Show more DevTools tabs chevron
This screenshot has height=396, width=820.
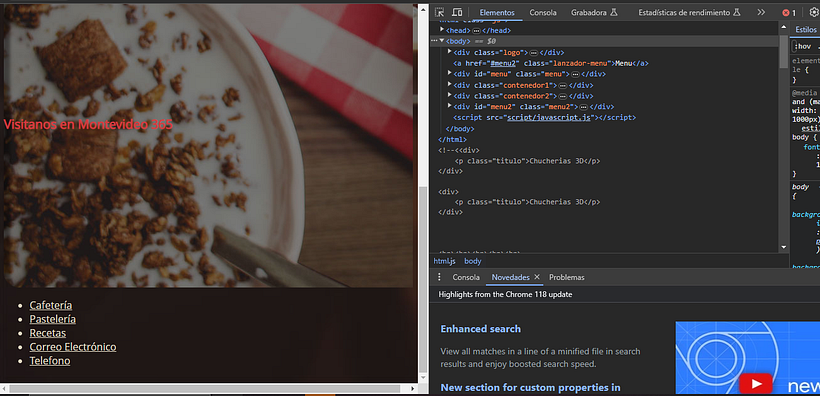(x=761, y=13)
